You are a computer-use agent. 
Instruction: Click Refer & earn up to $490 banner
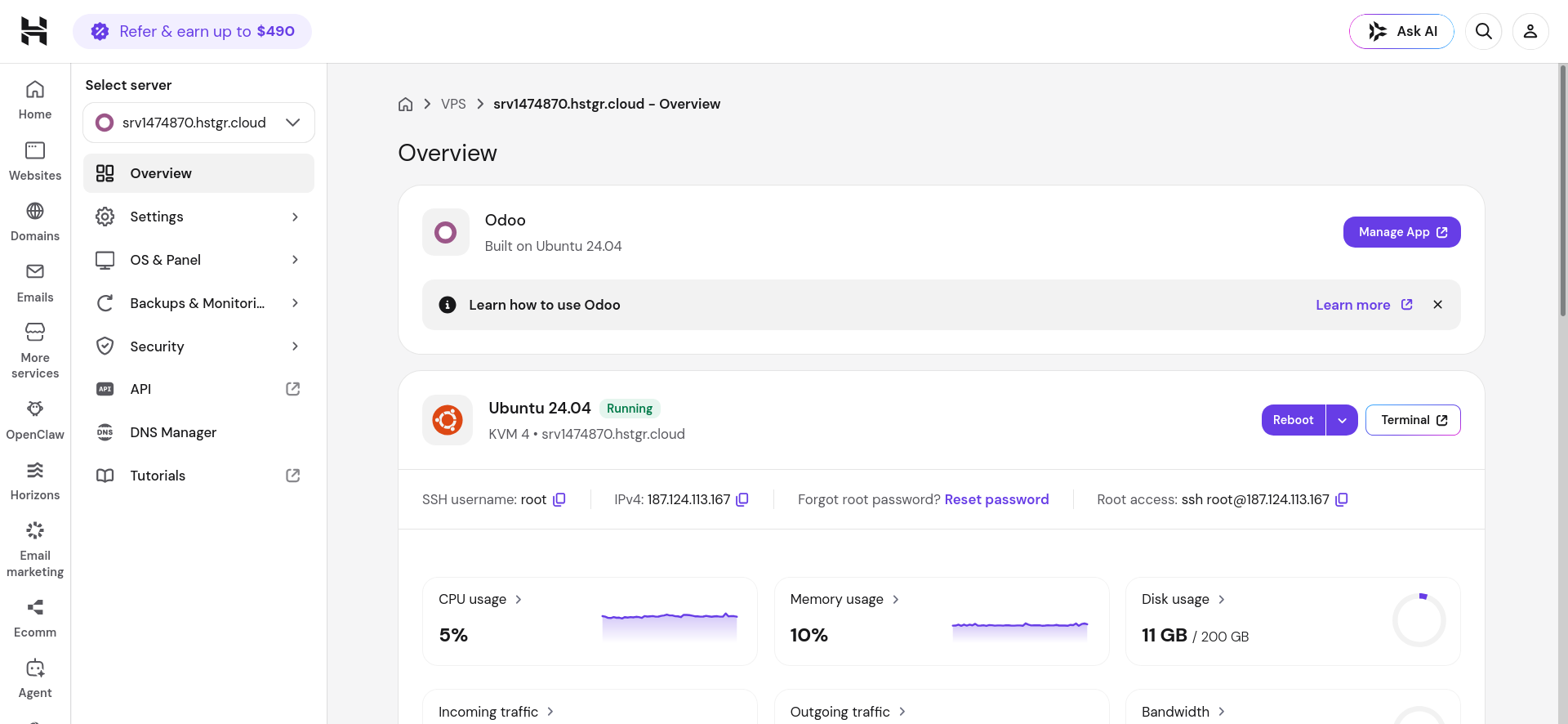click(192, 31)
